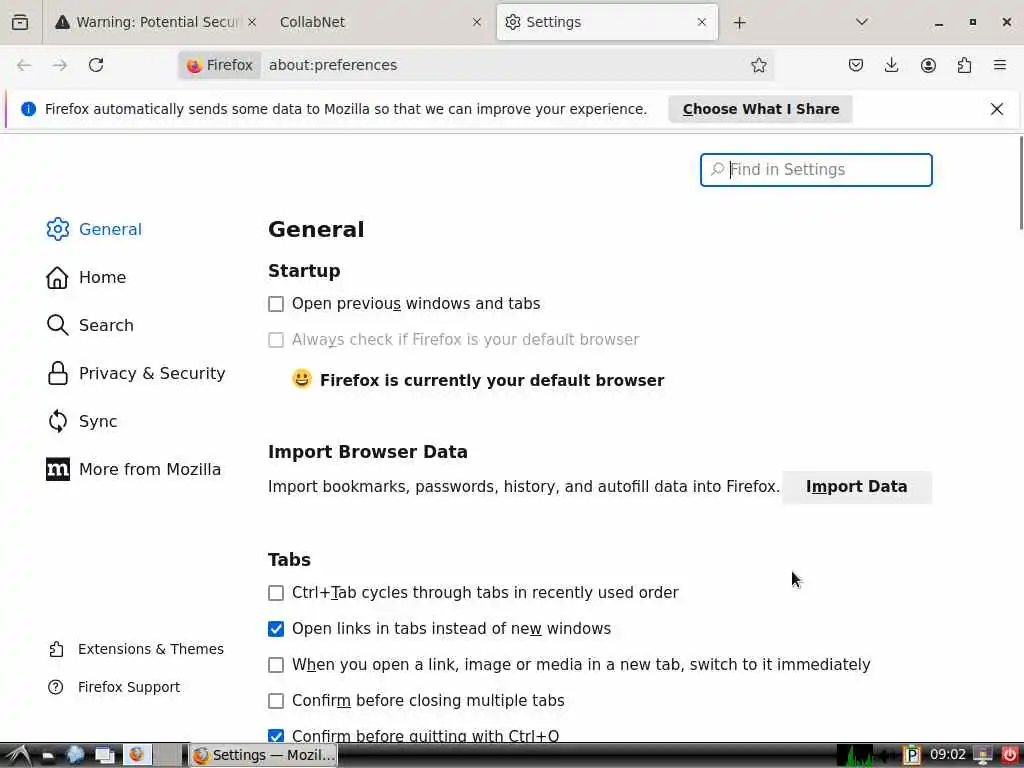Click the 09:02 clock in taskbar
The width and height of the screenshot is (1024, 768).
point(948,755)
